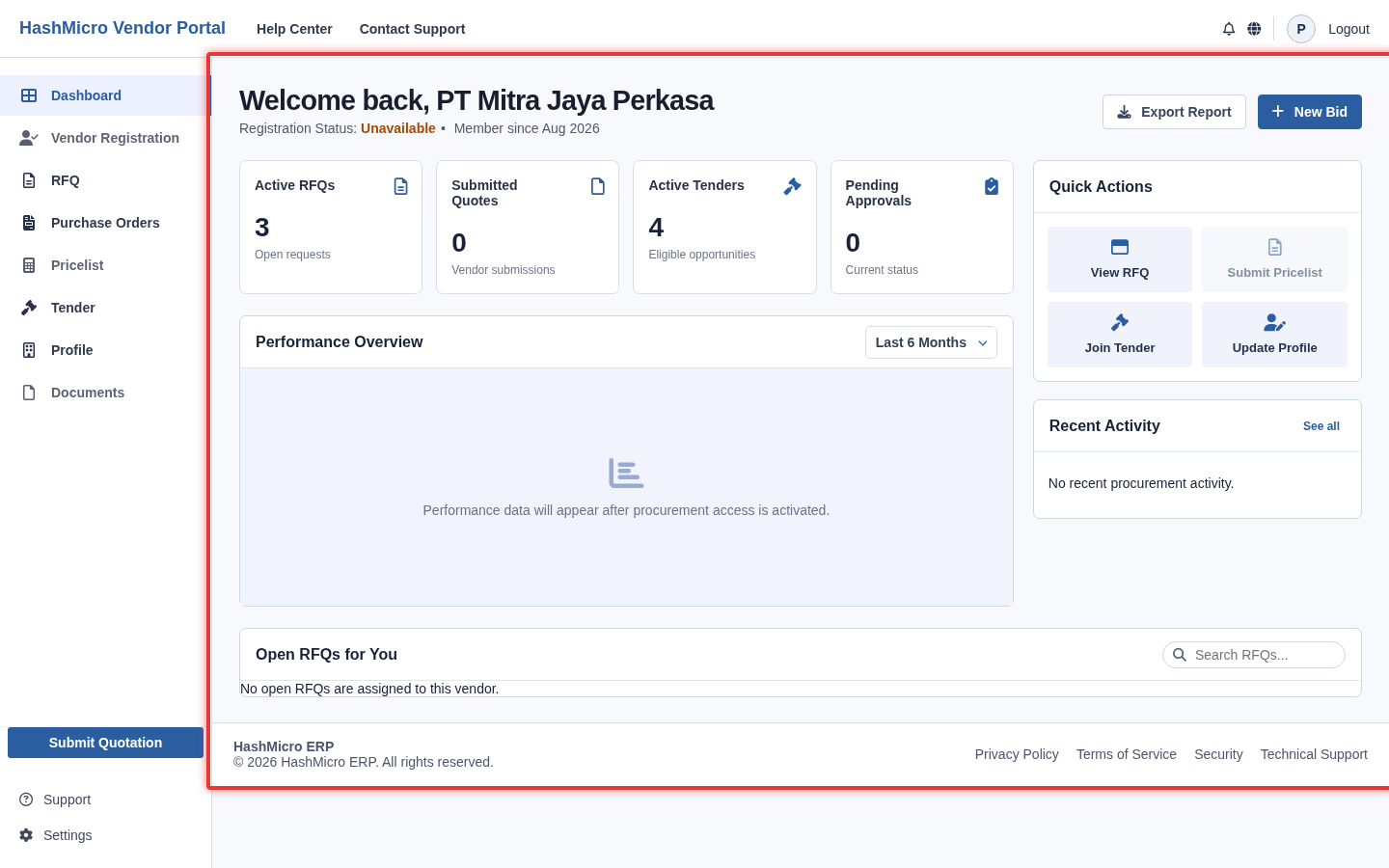Create a New Bid
Viewport: 1389px width, 868px height.
point(1310,112)
